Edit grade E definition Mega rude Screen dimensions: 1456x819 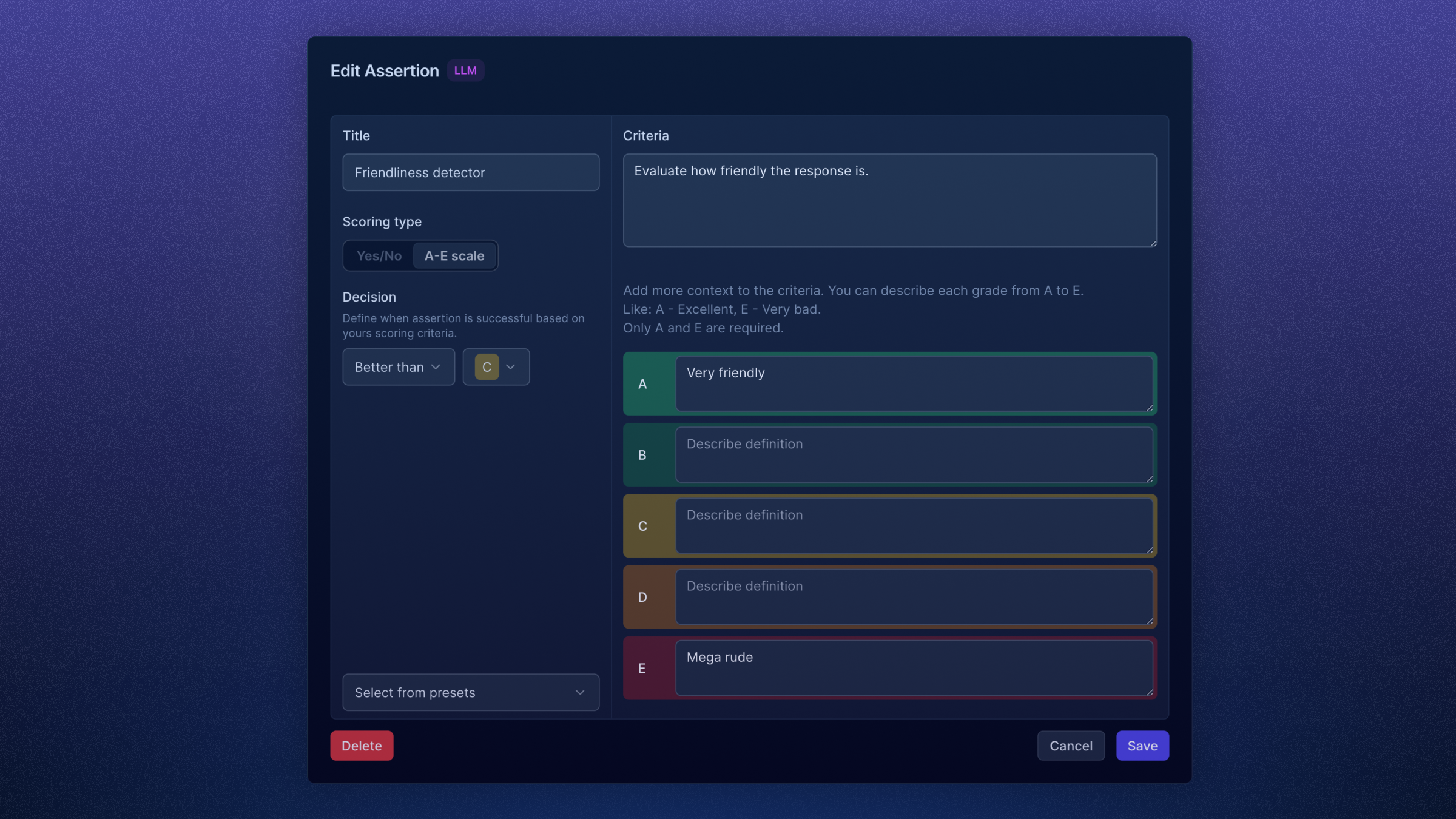tap(914, 667)
